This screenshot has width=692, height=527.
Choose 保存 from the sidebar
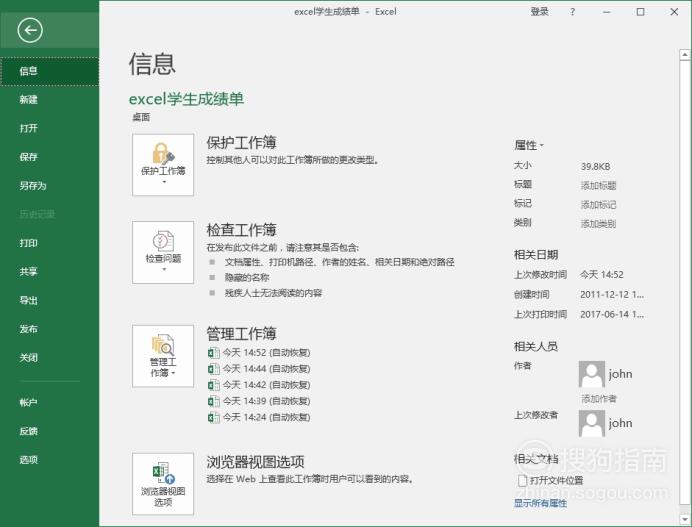49,157
